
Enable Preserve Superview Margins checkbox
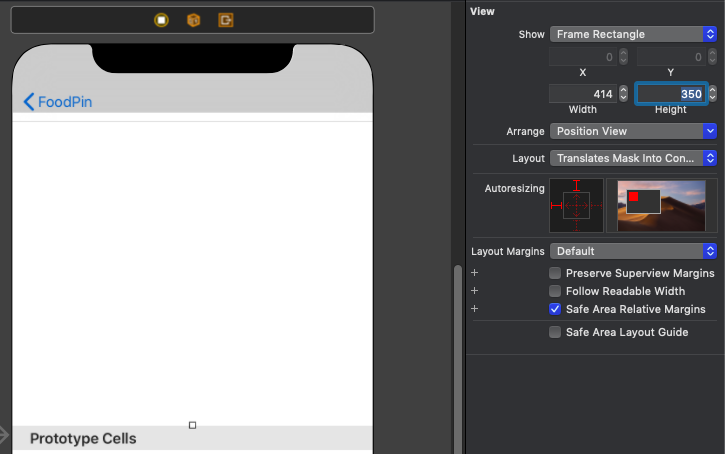[555, 273]
